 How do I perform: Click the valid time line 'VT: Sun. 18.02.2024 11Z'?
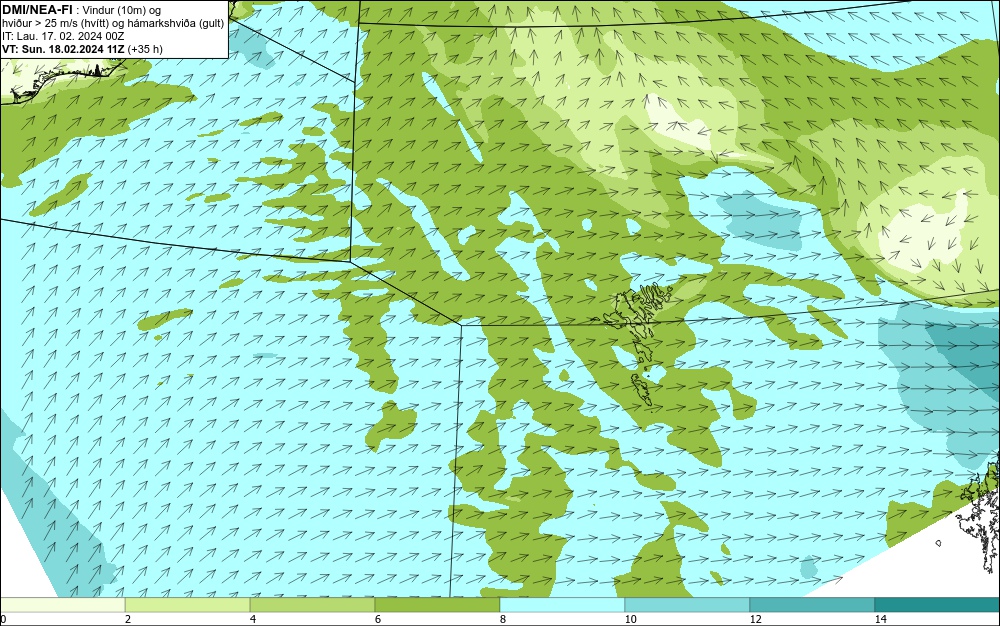63,49
